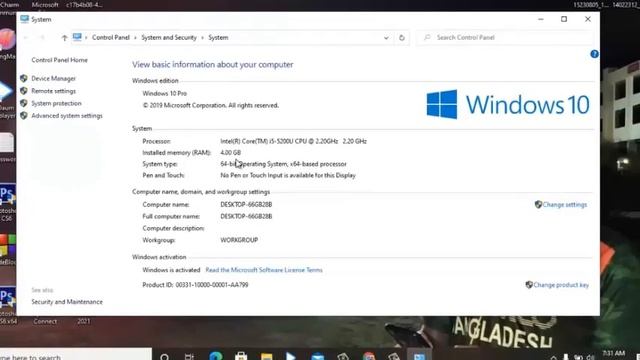Refresh the System window address bar

pyautogui.click(x=402, y=38)
